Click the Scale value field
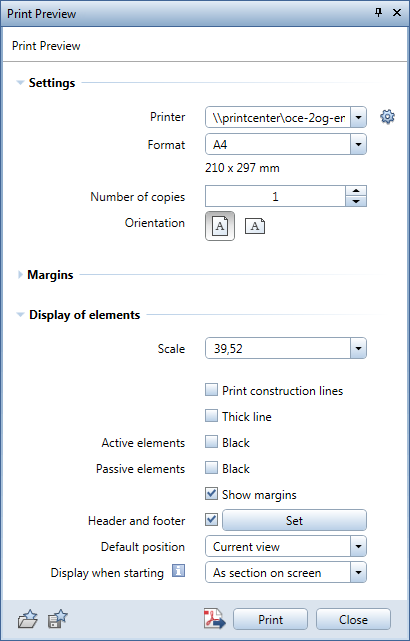The image size is (410, 641). [278, 348]
